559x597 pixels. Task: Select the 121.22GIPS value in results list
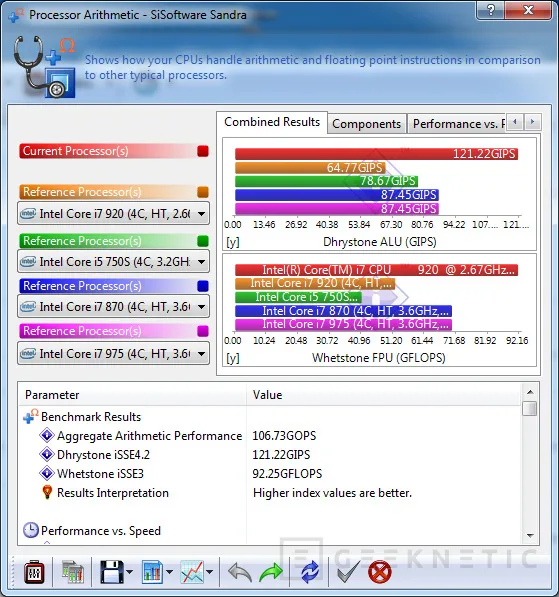click(281, 455)
